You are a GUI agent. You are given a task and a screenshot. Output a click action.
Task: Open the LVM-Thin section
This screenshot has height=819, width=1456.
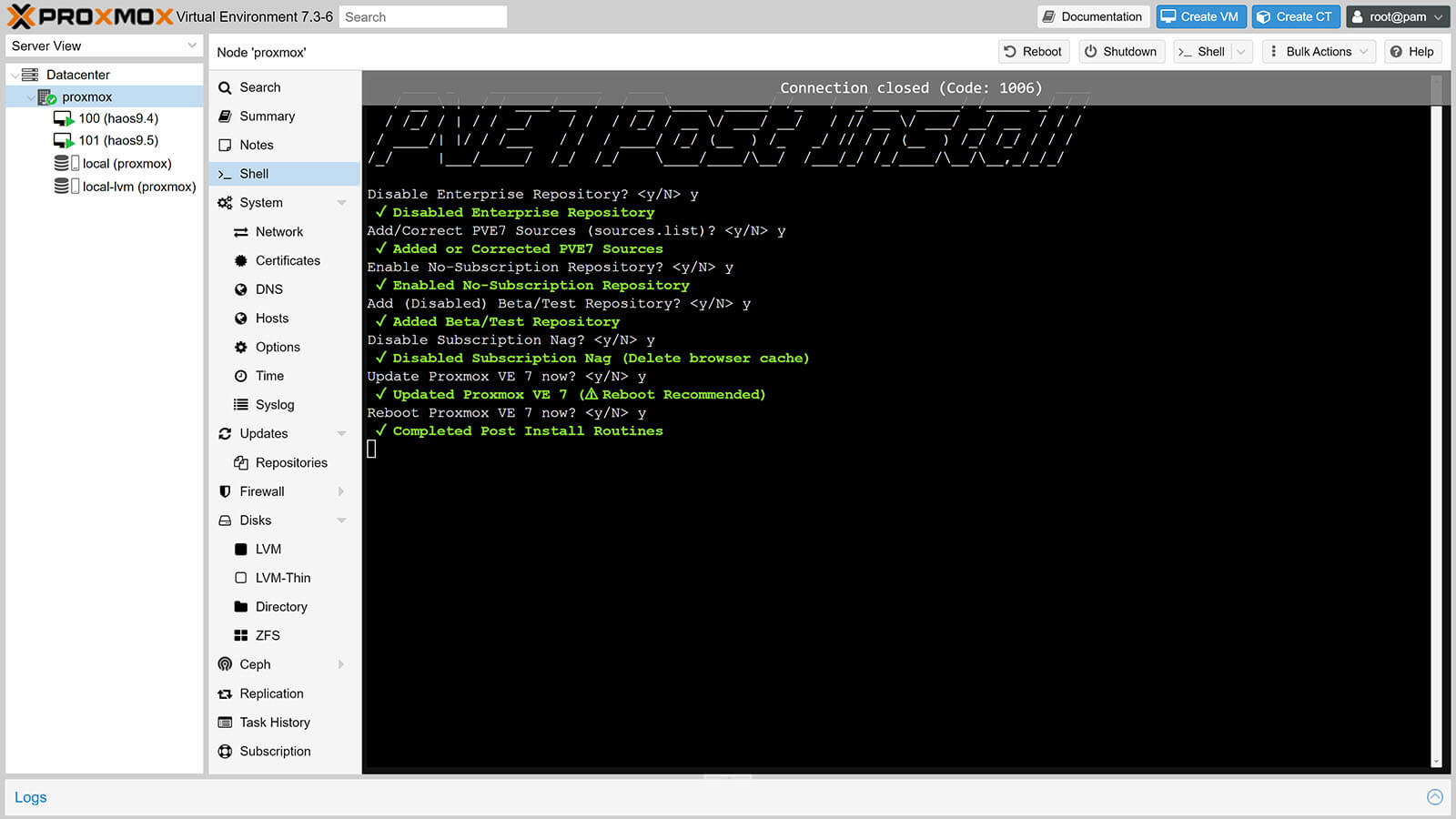coord(285,578)
